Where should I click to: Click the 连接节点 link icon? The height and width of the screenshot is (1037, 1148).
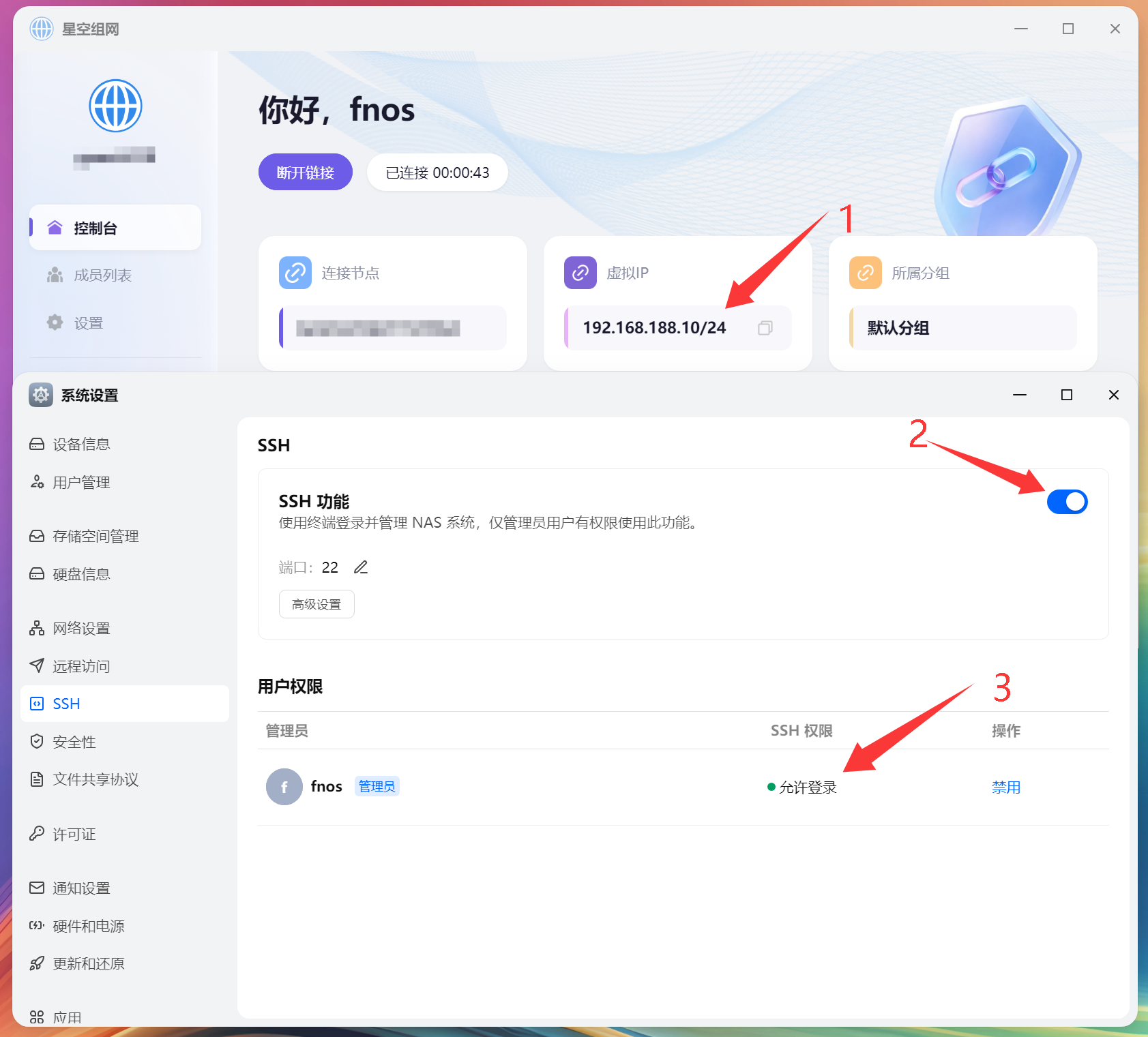[295, 273]
